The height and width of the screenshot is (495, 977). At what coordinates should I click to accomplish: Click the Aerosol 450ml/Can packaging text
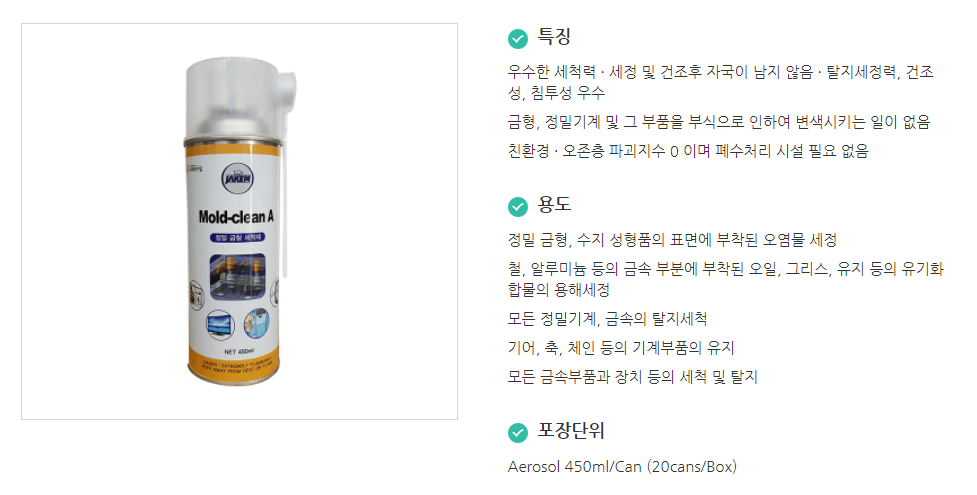[x=622, y=466]
